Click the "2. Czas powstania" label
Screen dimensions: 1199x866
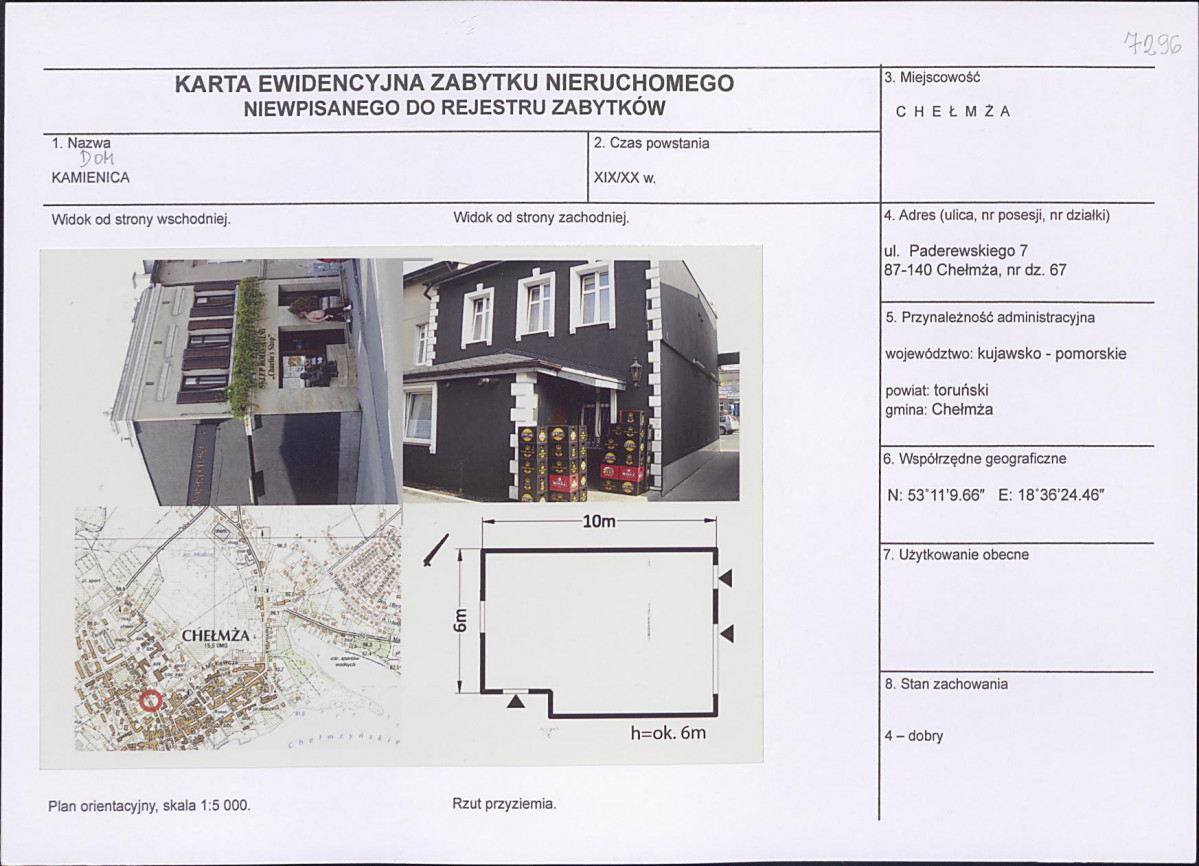coord(651,143)
